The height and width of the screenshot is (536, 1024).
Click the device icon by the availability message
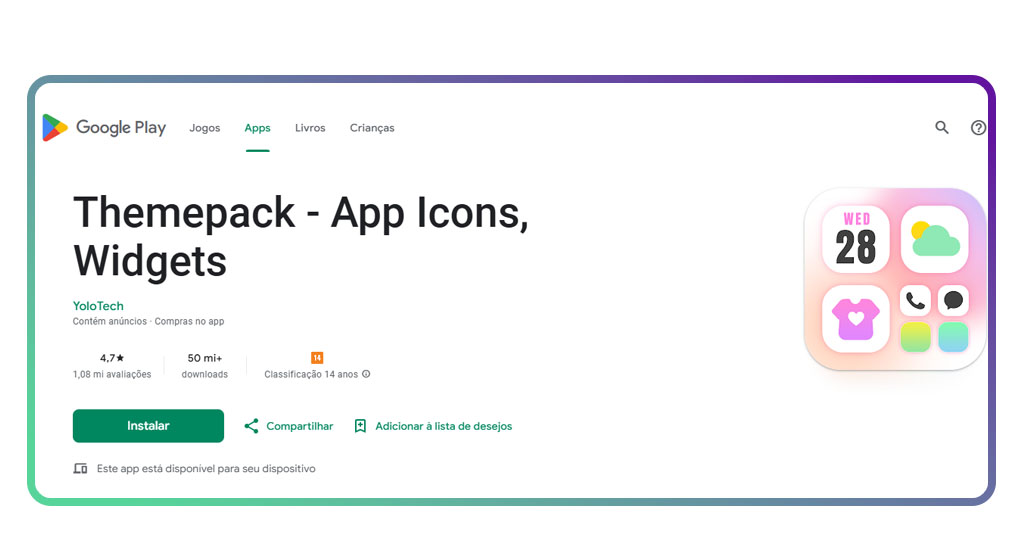80,468
